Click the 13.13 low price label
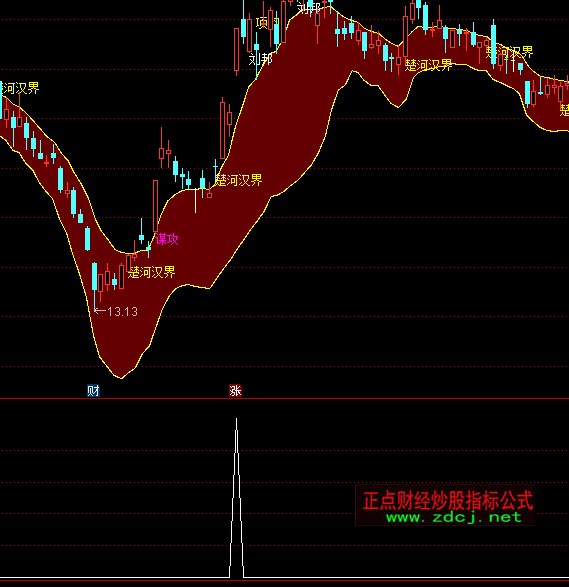This screenshot has width=569, height=587. pyautogui.click(x=122, y=311)
